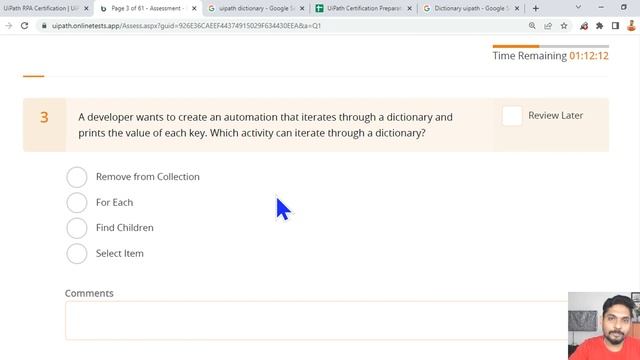Expand the tab search chevron
640x360 pixels.
coord(578,7)
